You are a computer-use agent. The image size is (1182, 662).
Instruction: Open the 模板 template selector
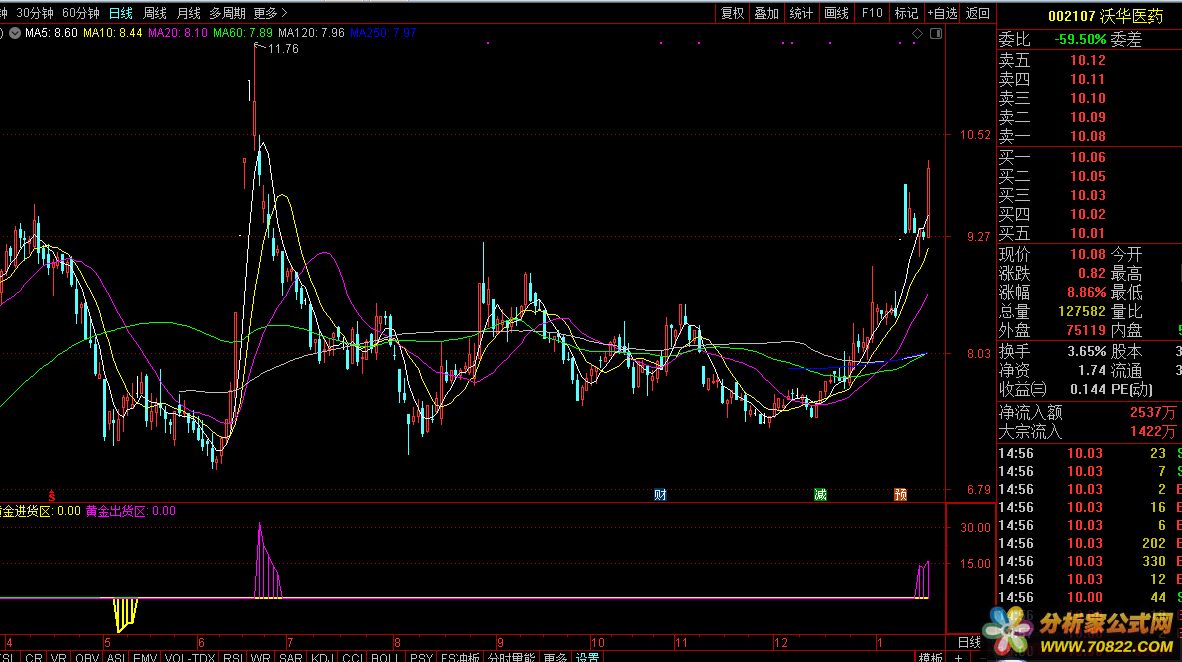[930, 657]
